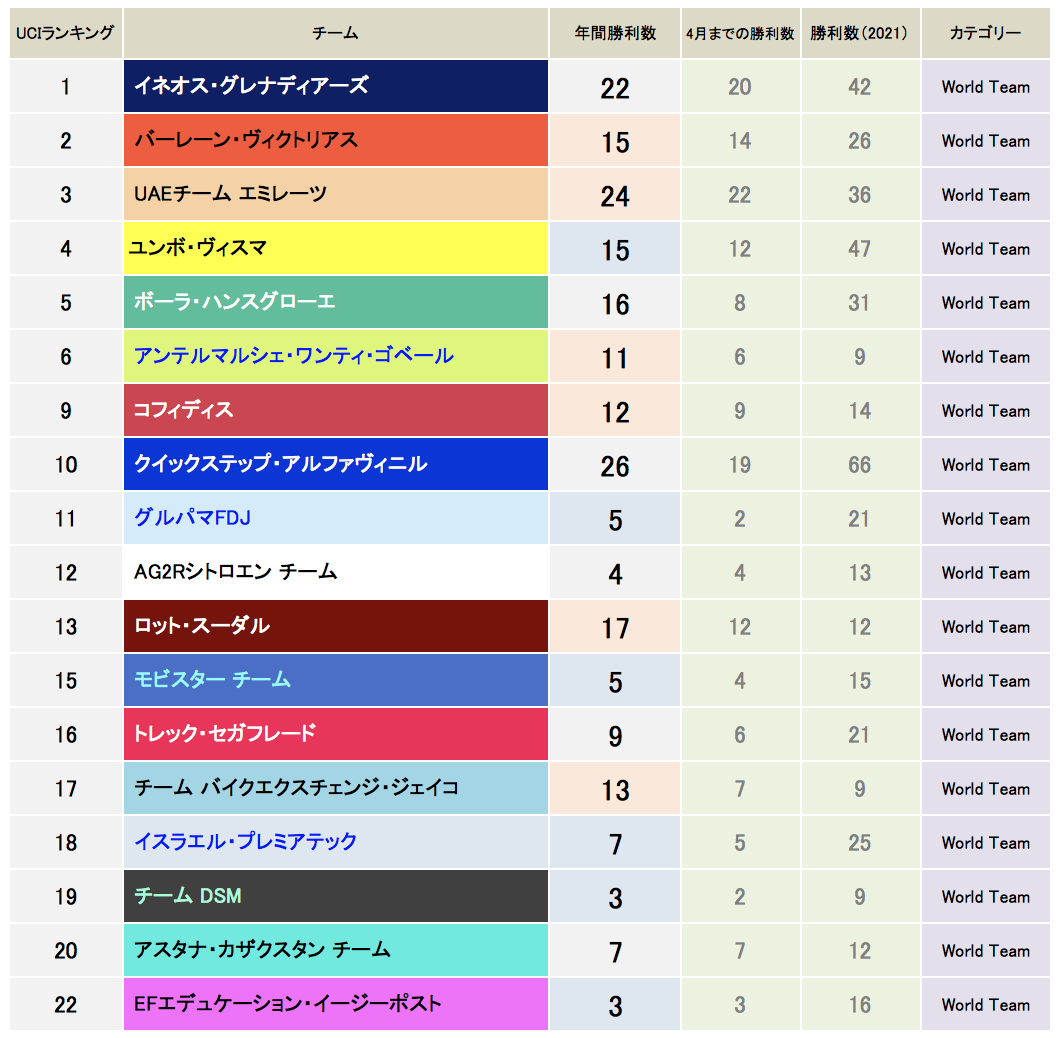The image size is (1058, 1038).
Task: Click 2021 wins value 16 for EFエデュケーション
Action: click(x=860, y=1005)
